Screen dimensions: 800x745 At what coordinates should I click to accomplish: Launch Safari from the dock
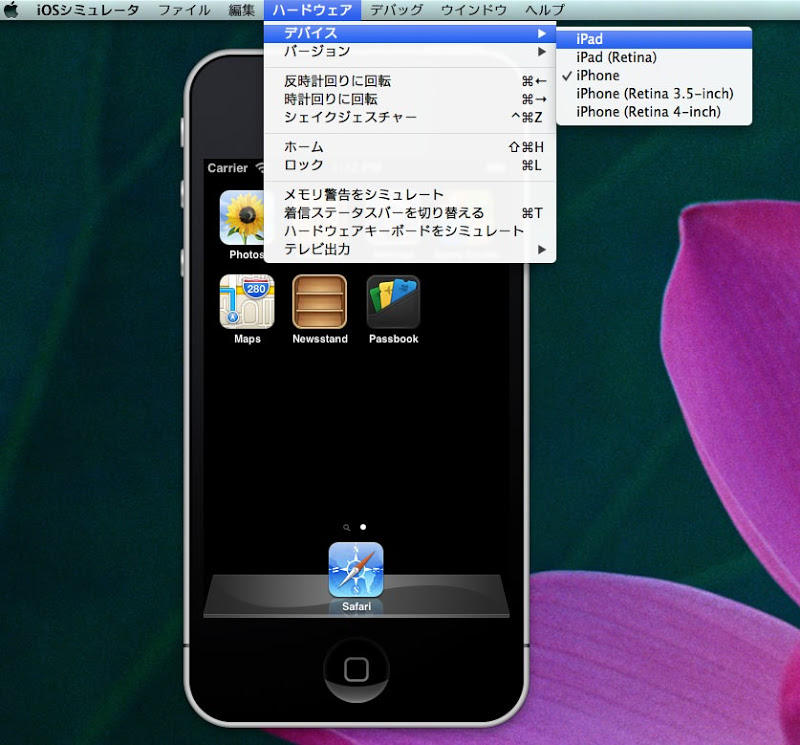[356, 569]
